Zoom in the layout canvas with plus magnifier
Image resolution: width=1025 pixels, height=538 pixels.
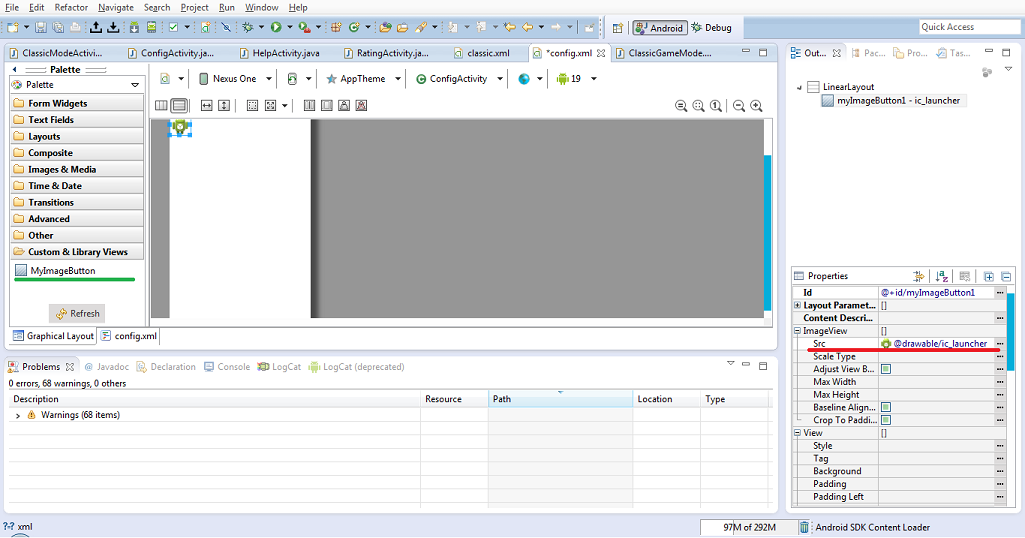(x=756, y=106)
